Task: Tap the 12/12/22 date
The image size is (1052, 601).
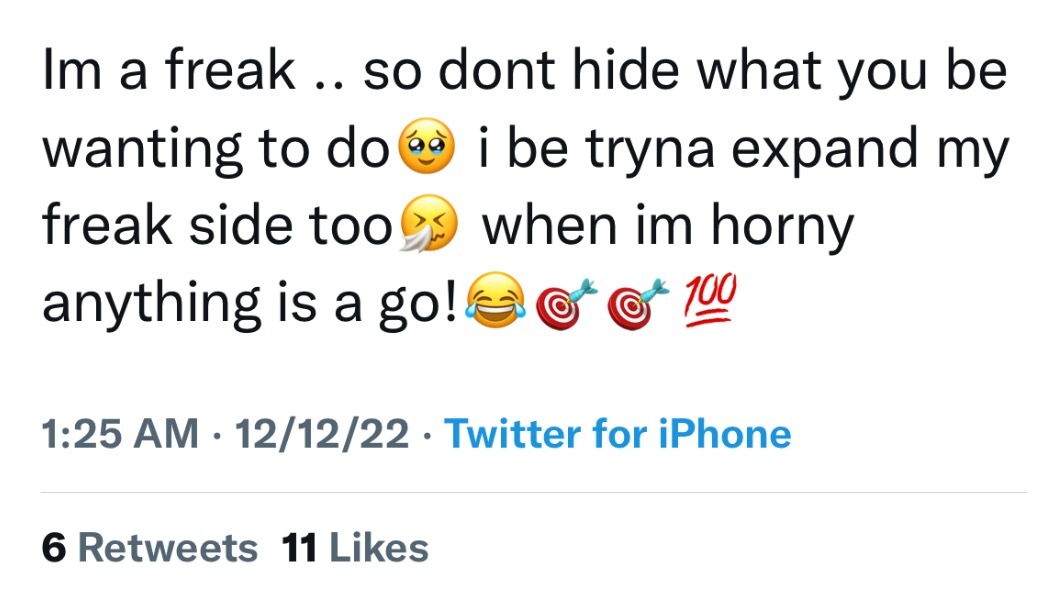Action: pyautogui.click(x=320, y=434)
